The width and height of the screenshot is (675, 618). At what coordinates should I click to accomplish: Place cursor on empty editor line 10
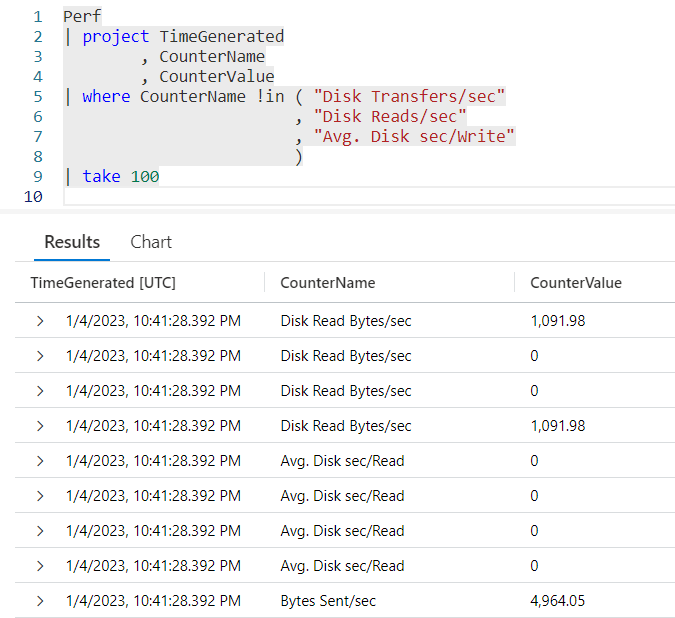200,197
